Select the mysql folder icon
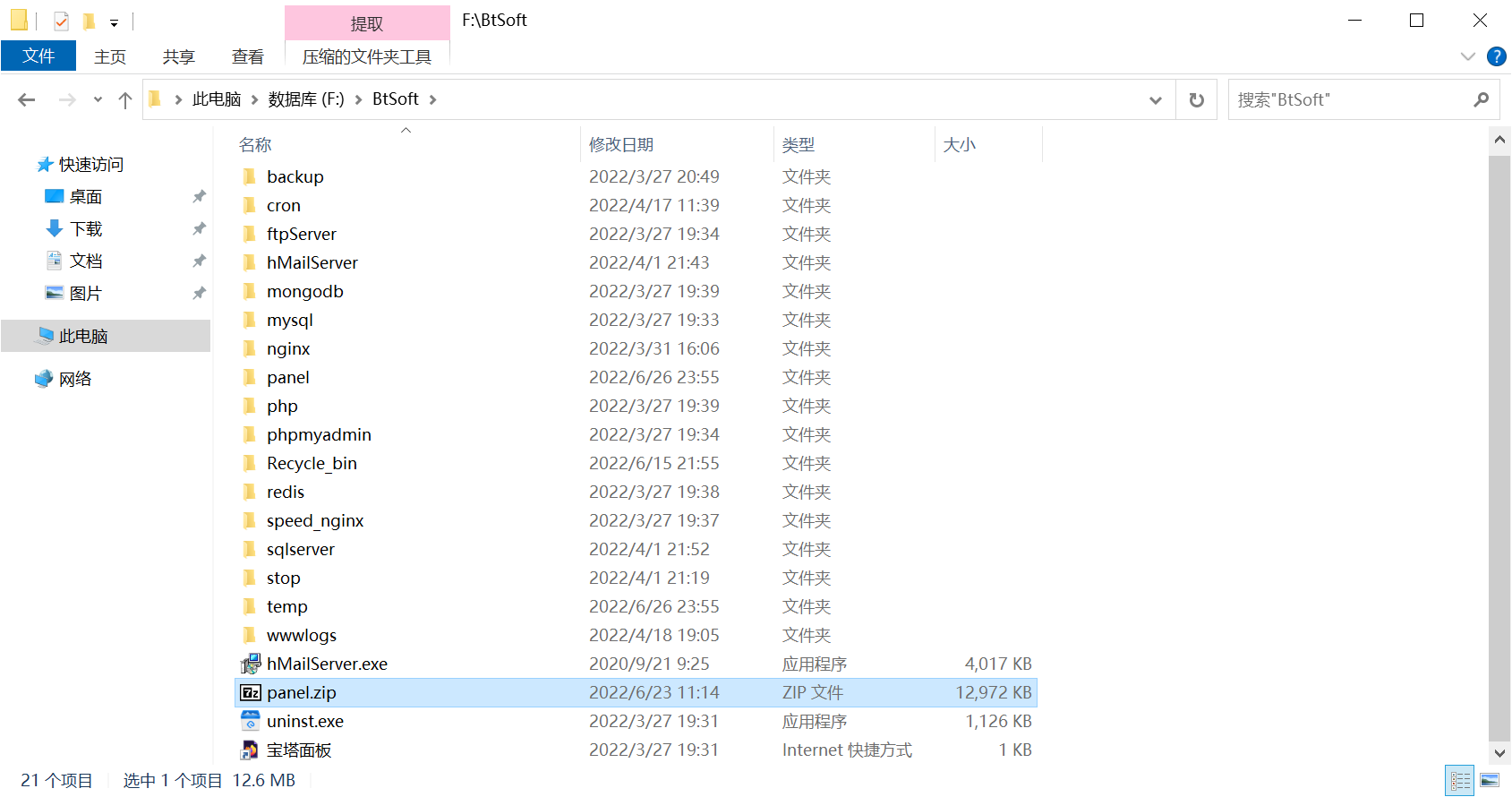 click(x=250, y=320)
